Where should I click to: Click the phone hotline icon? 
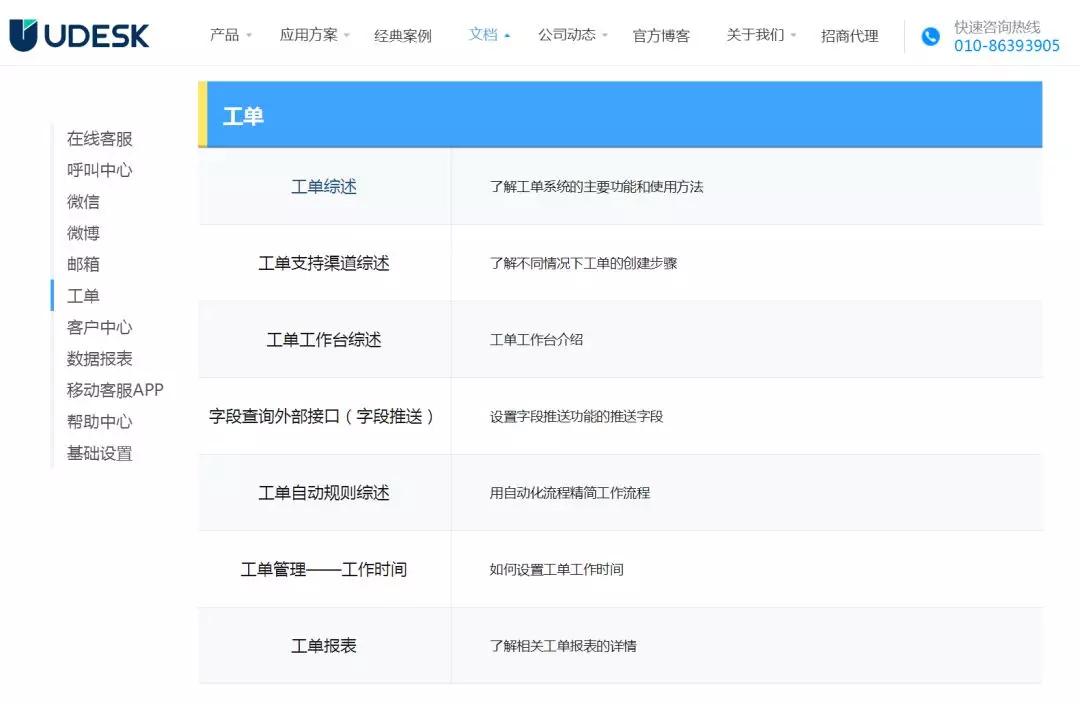click(x=931, y=37)
